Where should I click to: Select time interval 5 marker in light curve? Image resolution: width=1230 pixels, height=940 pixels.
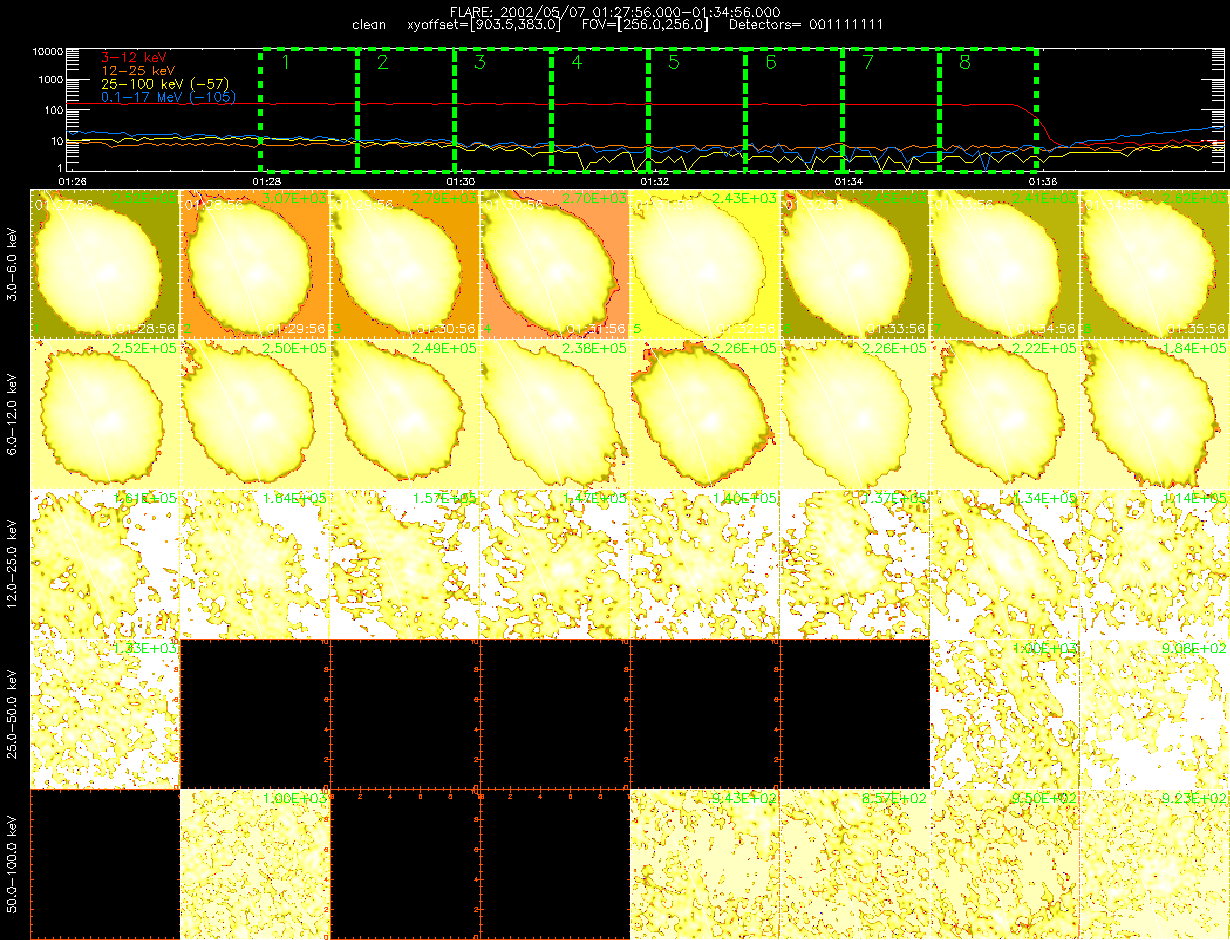[x=673, y=63]
